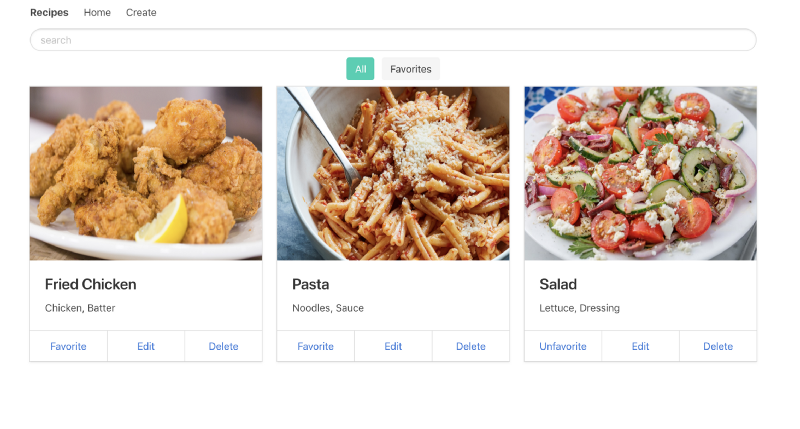Delete the Salad recipe
The width and height of the screenshot is (800, 429).
pos(718,346)
